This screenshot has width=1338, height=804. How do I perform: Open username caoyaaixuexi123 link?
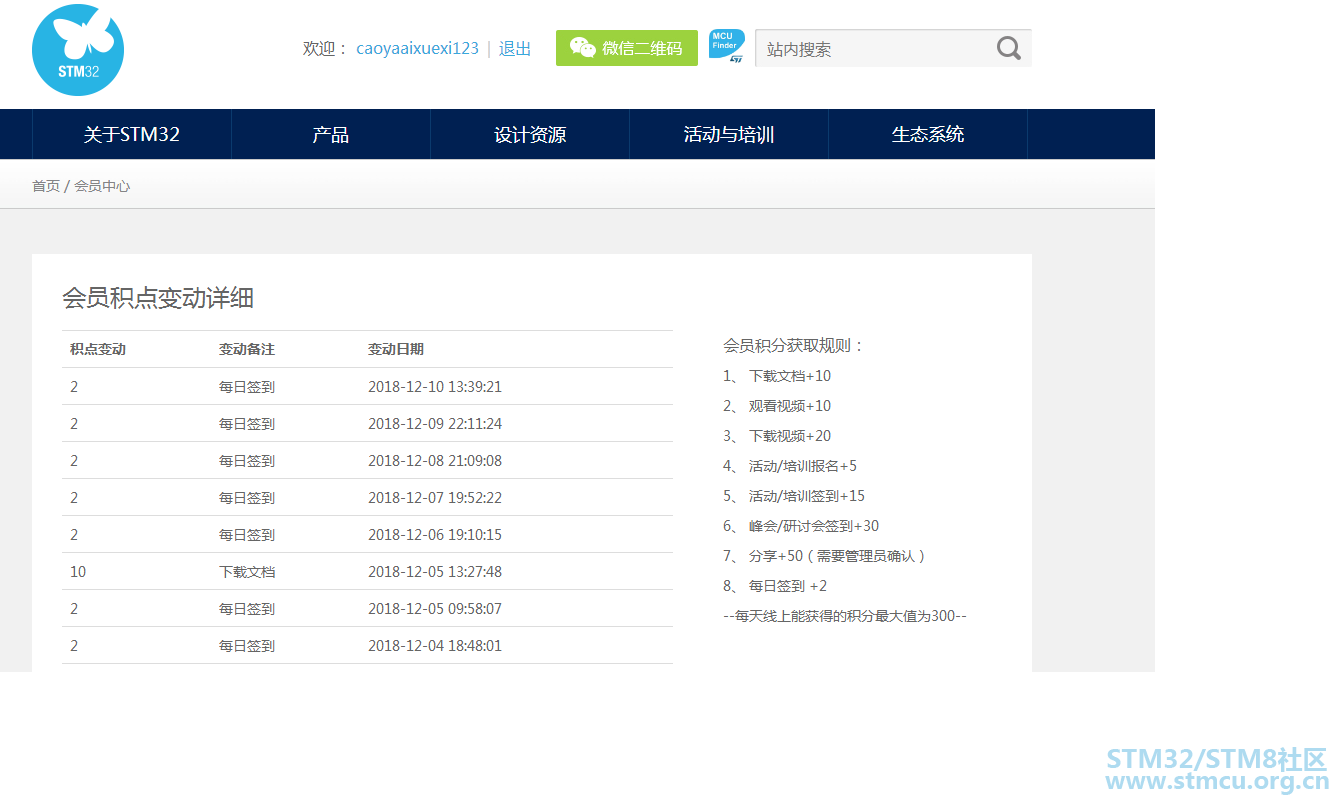point(417,48)
